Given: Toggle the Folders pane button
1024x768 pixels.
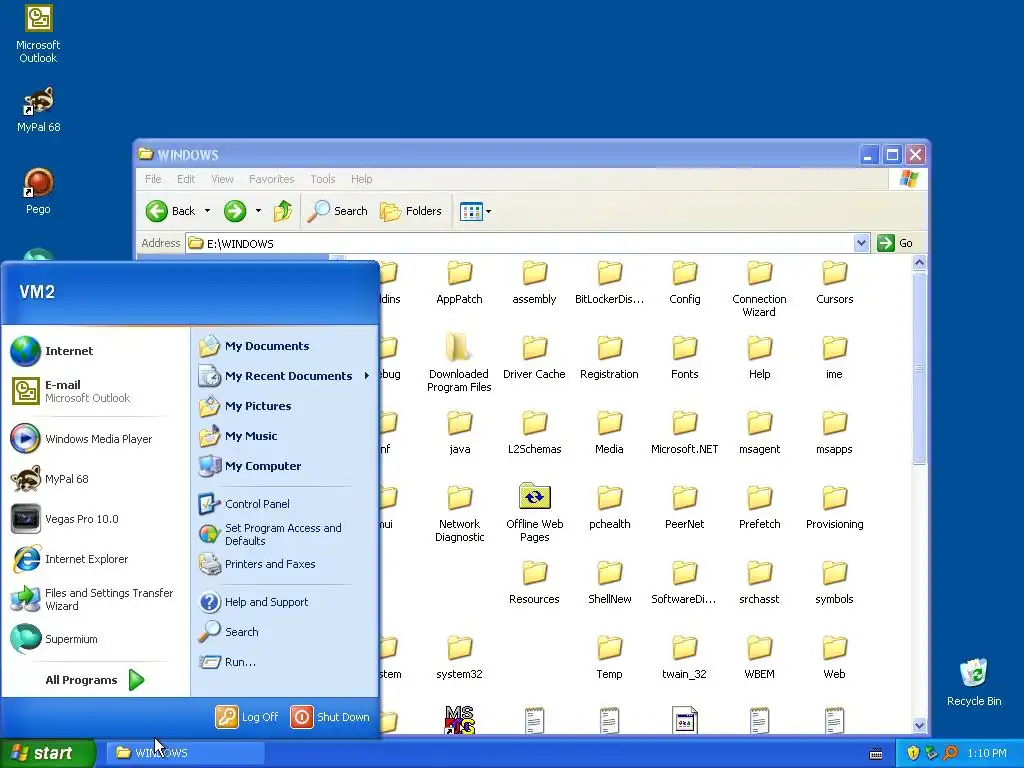Looking at the screenshot, I should pyautogui.click(x=411, y=211).
